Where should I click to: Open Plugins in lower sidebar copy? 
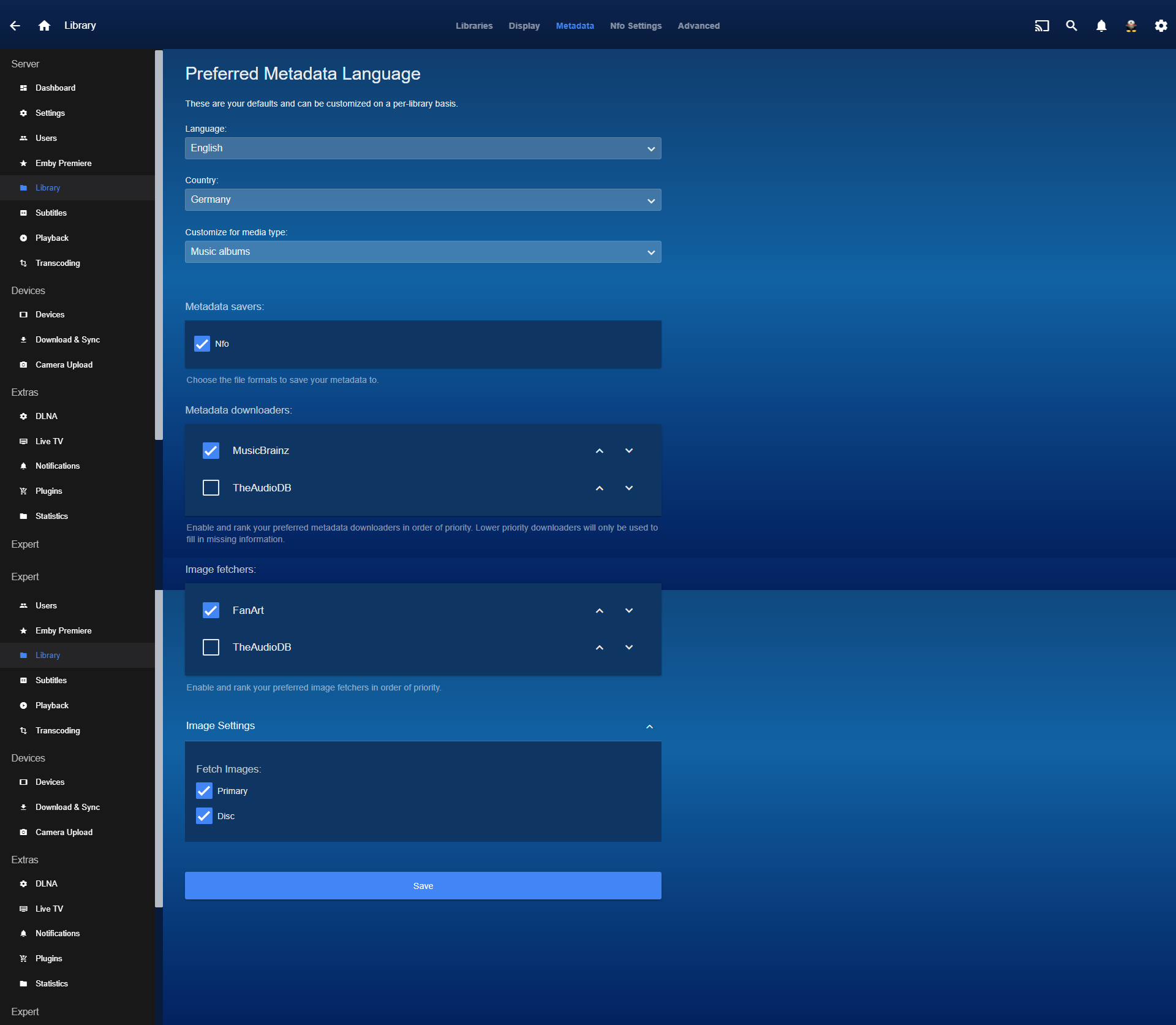click(x=77, y=959)
